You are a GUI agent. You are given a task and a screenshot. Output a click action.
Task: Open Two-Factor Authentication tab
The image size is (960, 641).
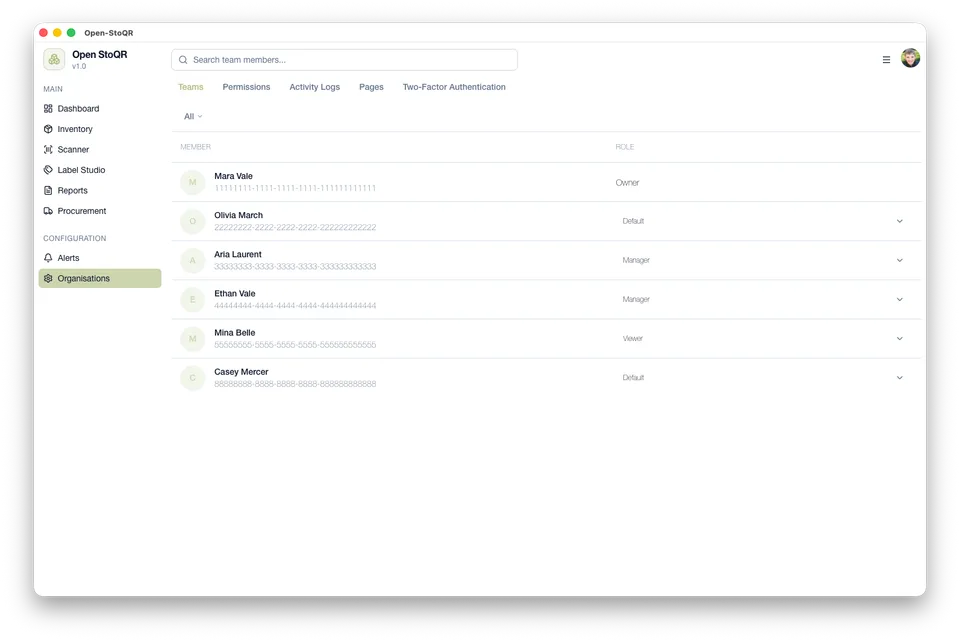coord(454,87)
